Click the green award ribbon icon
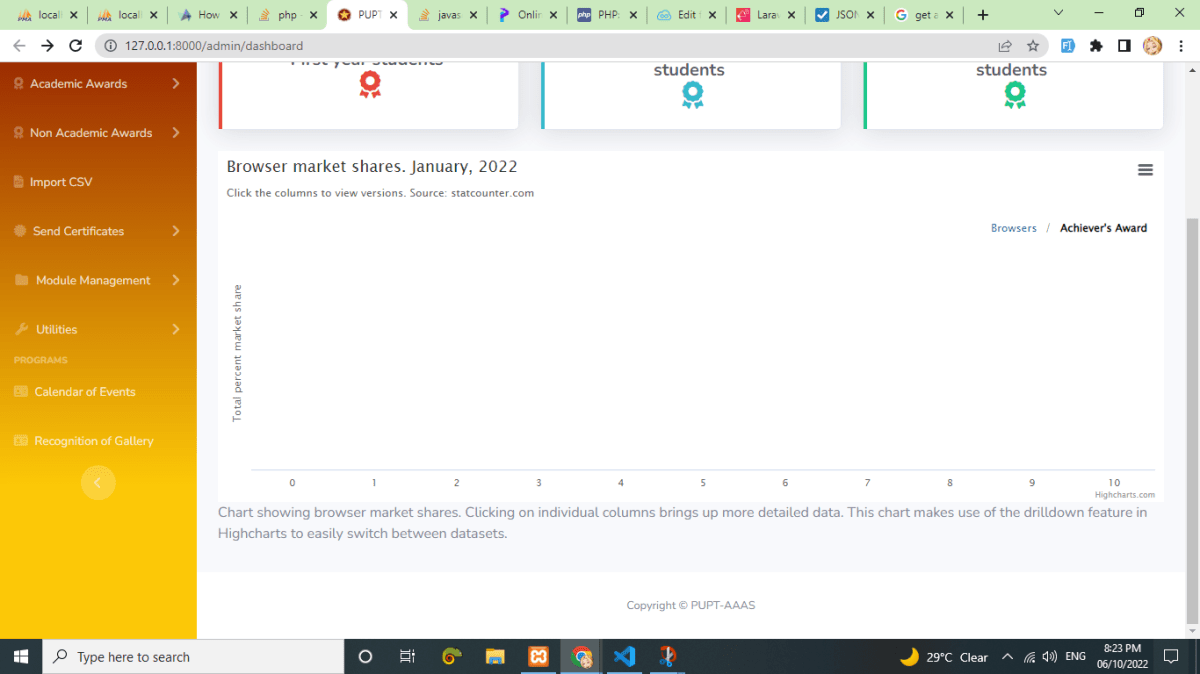1200x674 pixels. pyautogui.click(x=1015, y=95)
